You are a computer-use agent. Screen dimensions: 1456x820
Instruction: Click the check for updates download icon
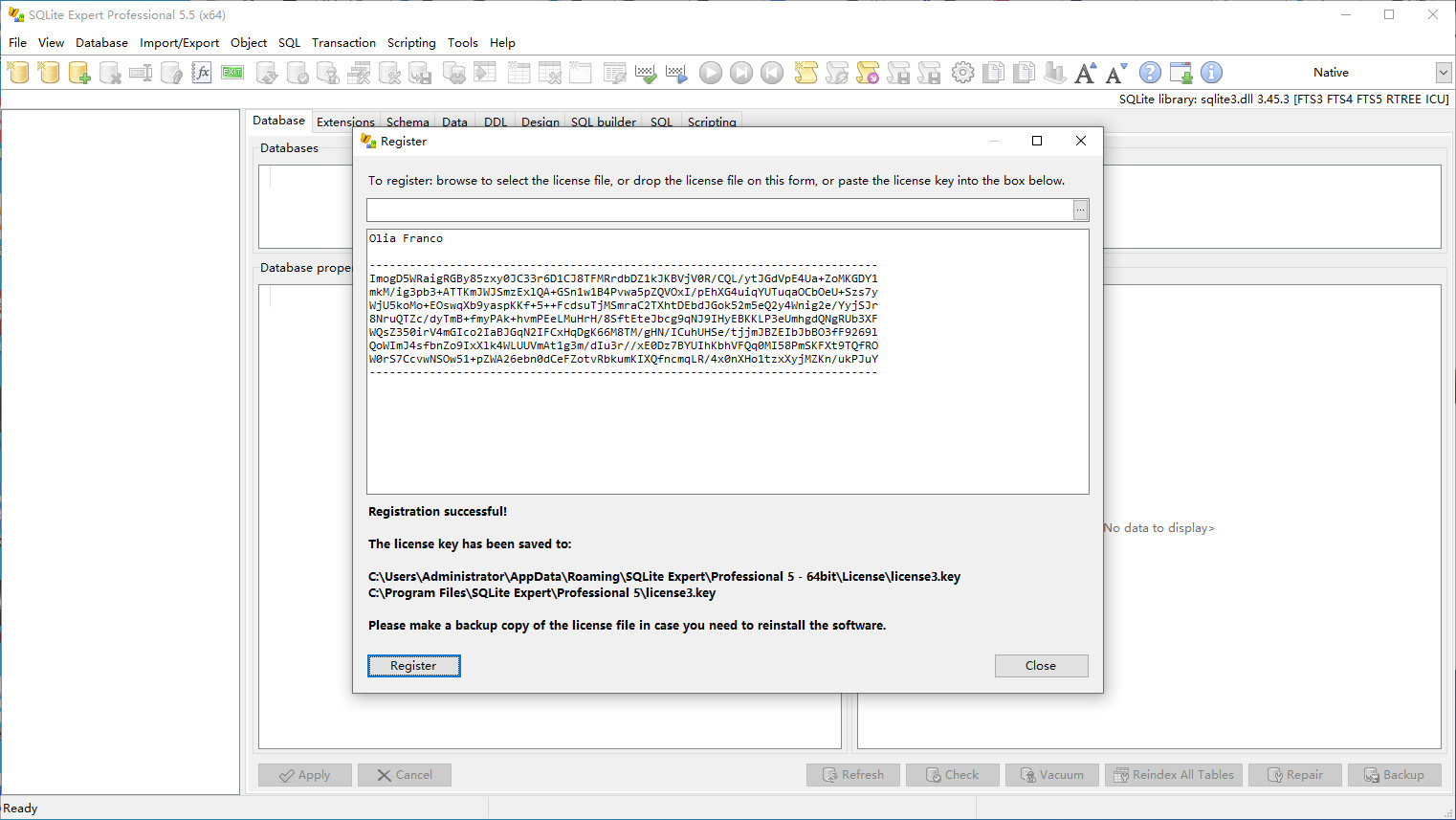click(1181, 73)
